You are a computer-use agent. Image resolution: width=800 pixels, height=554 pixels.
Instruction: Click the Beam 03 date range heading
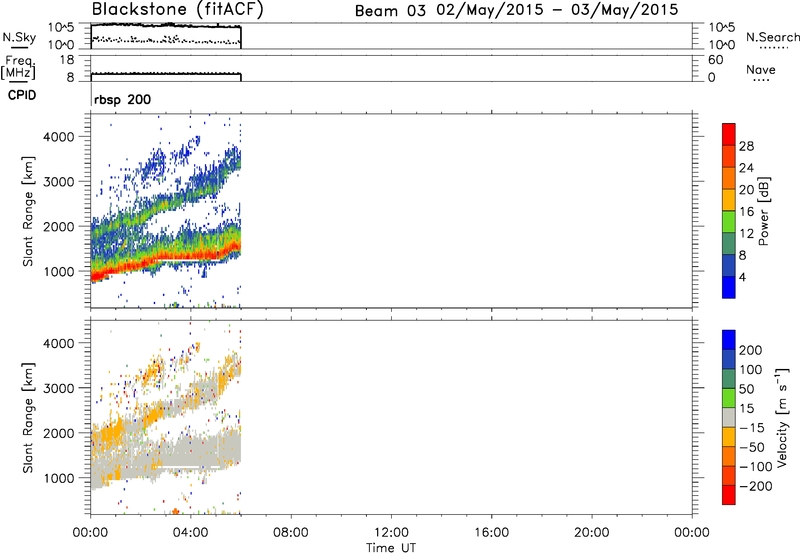[x=516, y=10]
